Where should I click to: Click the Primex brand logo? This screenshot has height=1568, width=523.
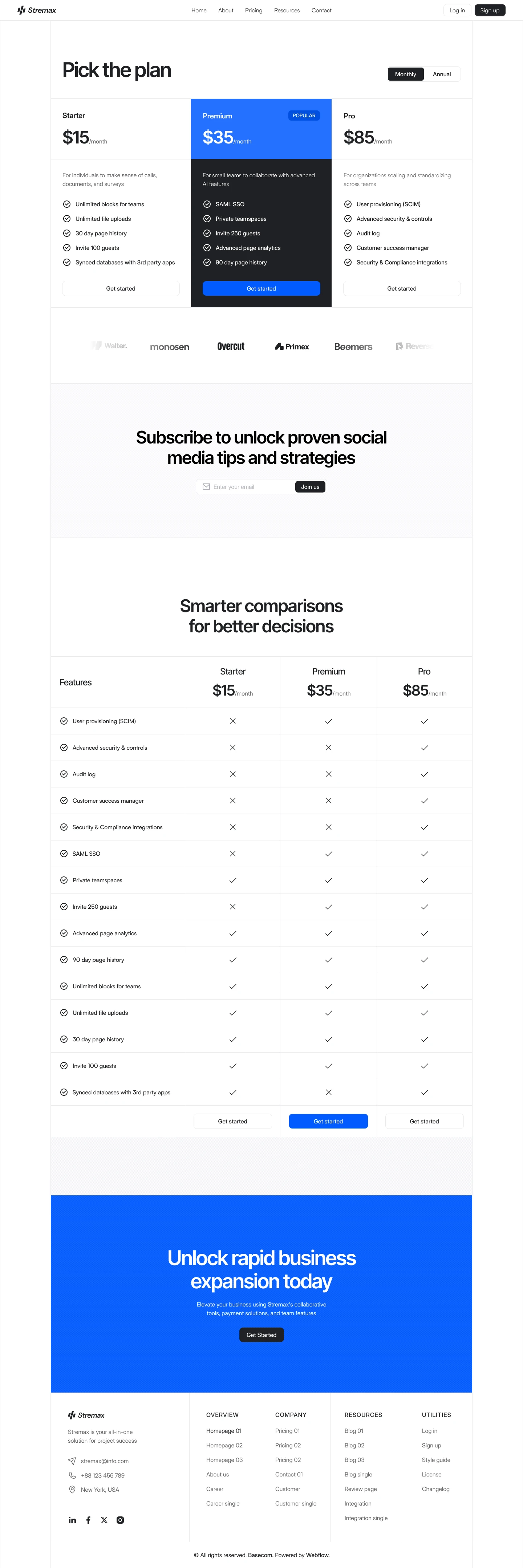292,347
